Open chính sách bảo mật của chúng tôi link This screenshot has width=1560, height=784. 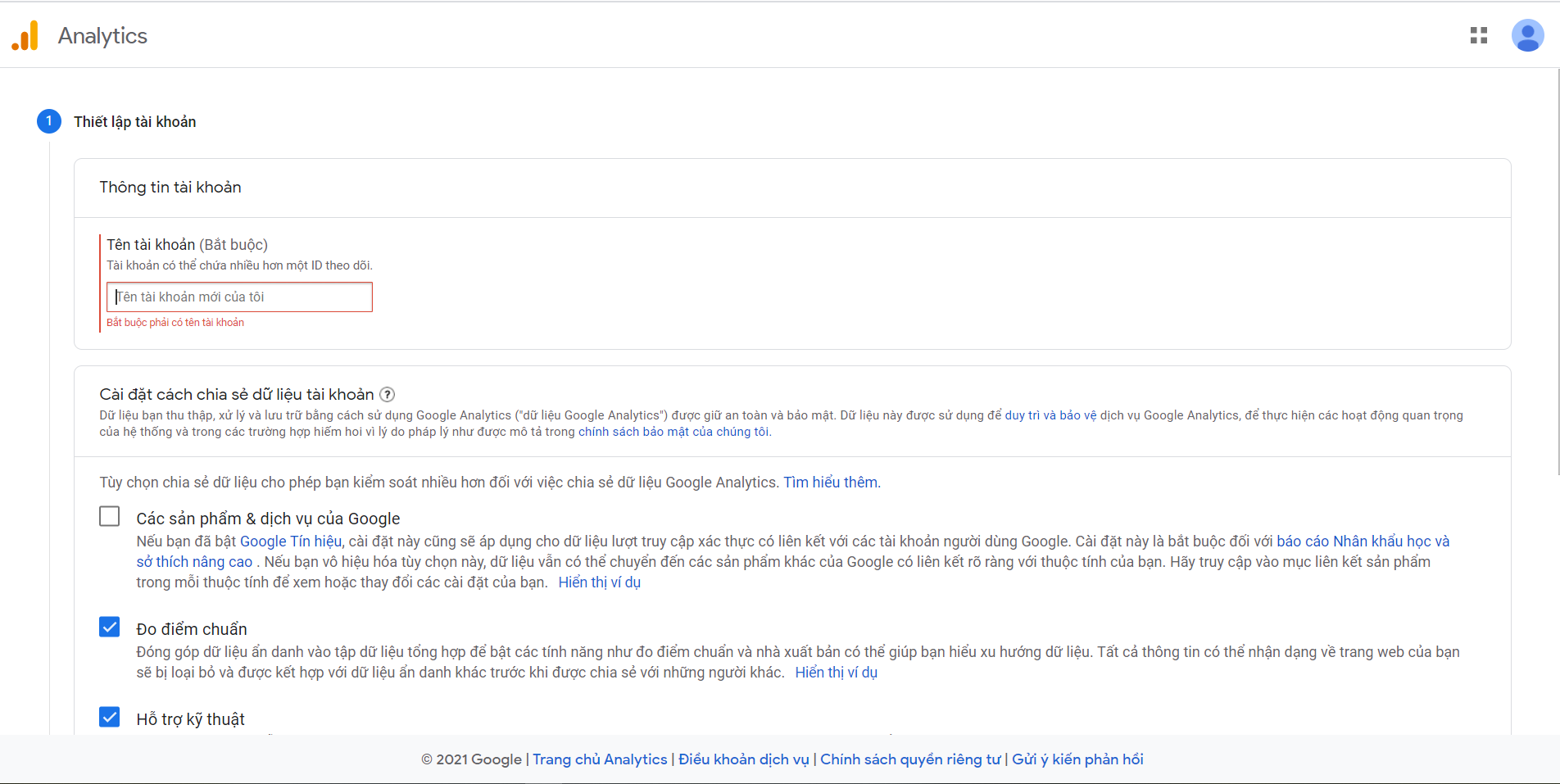(x=674, y=432)
